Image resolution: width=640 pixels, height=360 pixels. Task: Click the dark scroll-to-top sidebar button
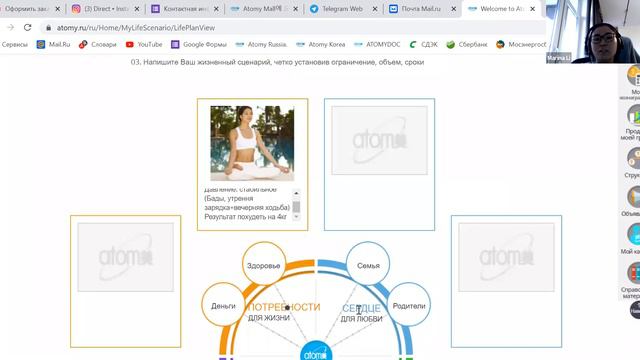pos(635,310)
